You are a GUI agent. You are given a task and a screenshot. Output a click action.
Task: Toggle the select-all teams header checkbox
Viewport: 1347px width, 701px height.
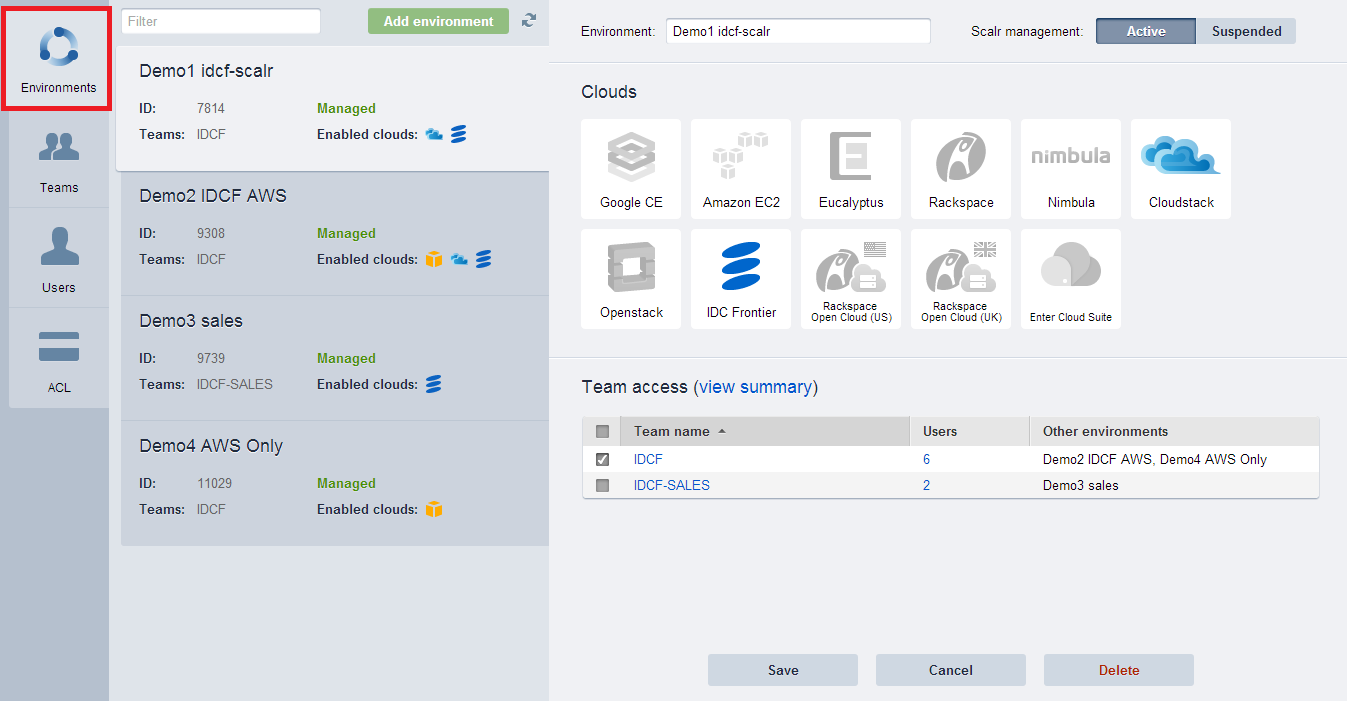pos(602,432)
